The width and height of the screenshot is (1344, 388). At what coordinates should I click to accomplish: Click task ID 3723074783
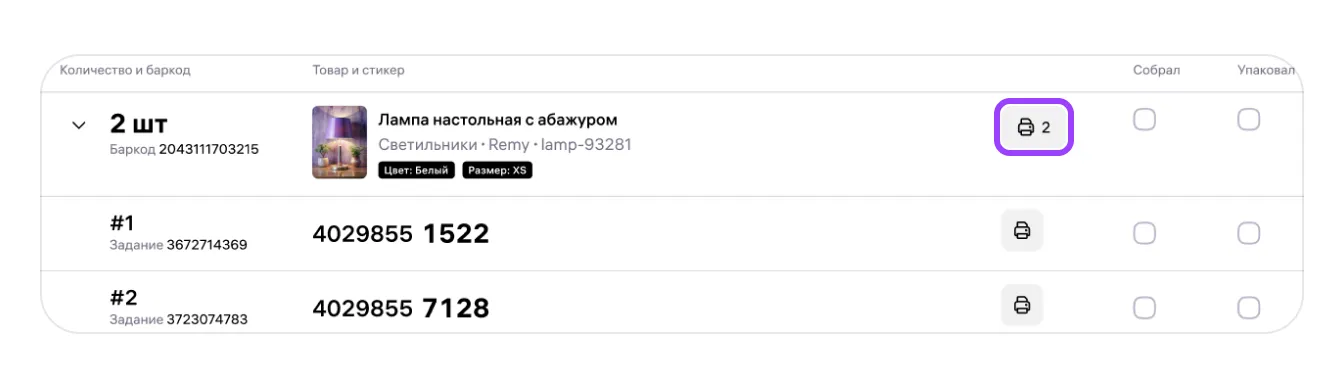coord(206,320)
